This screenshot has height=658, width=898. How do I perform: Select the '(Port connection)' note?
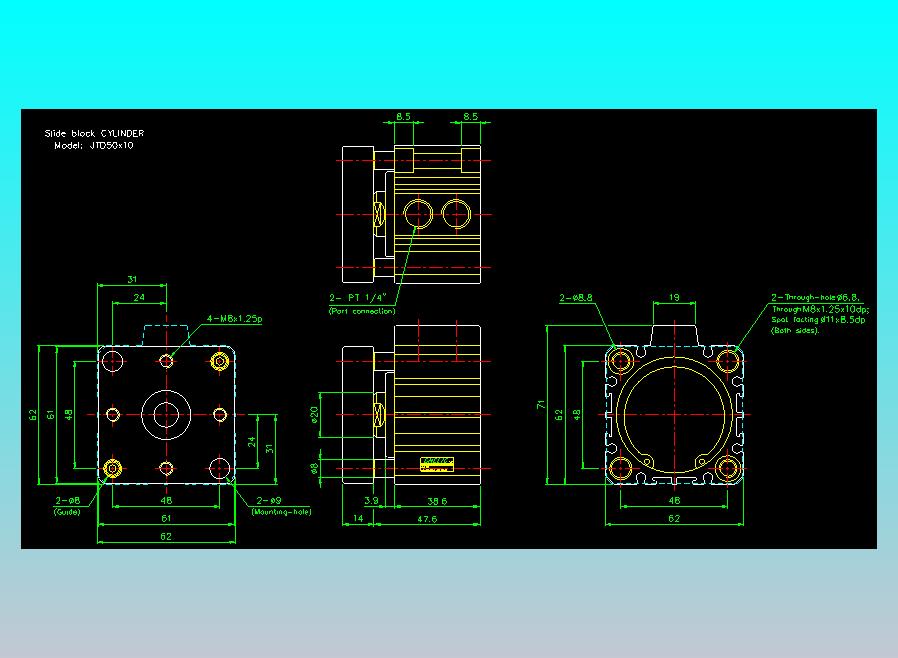point(362,311)
